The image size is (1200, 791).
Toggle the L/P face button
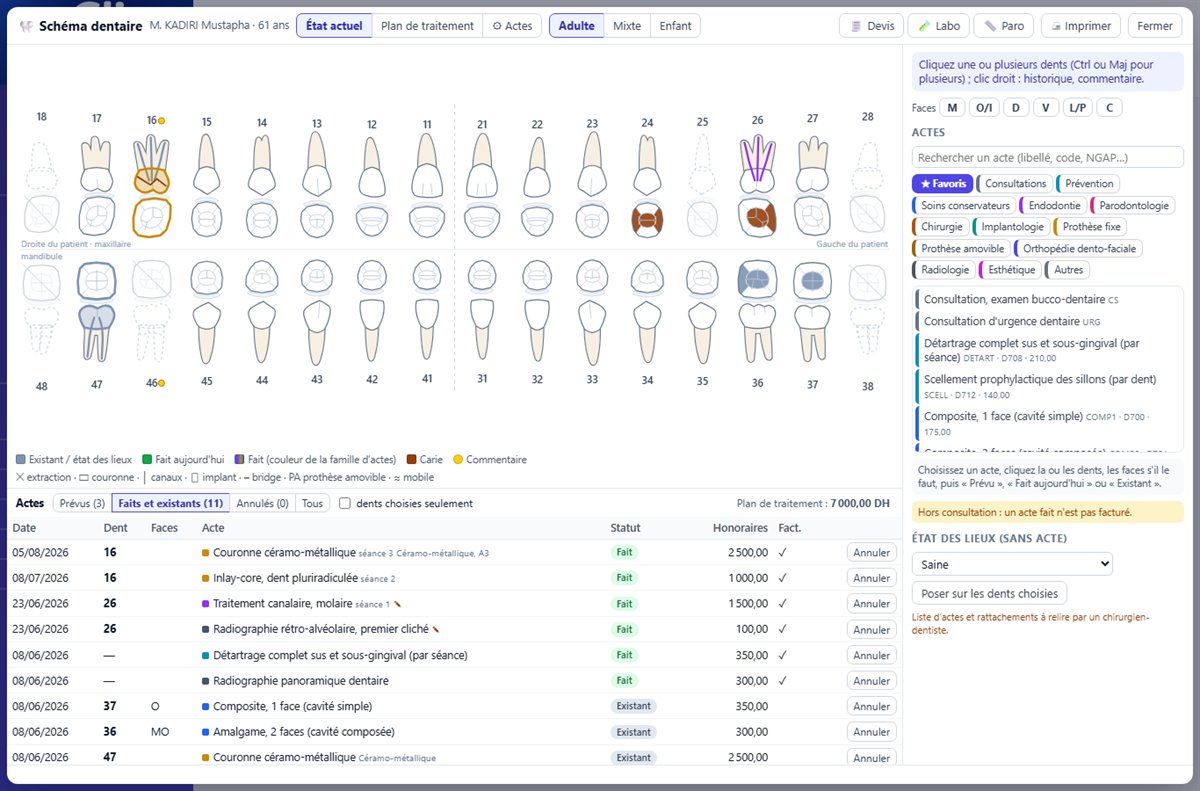click(1077, 108)
